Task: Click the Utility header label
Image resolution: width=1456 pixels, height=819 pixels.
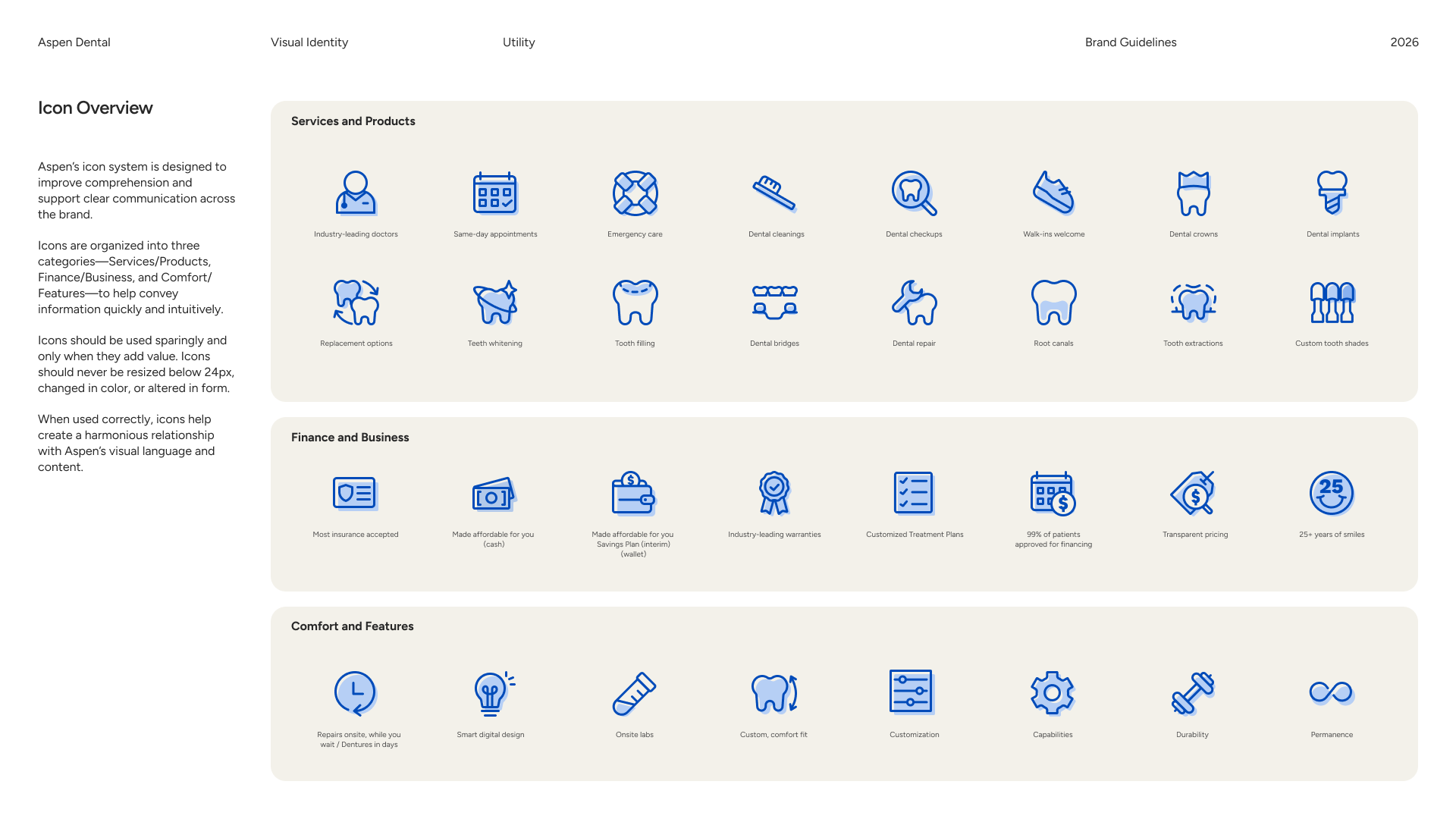Action: click(519, 42)
